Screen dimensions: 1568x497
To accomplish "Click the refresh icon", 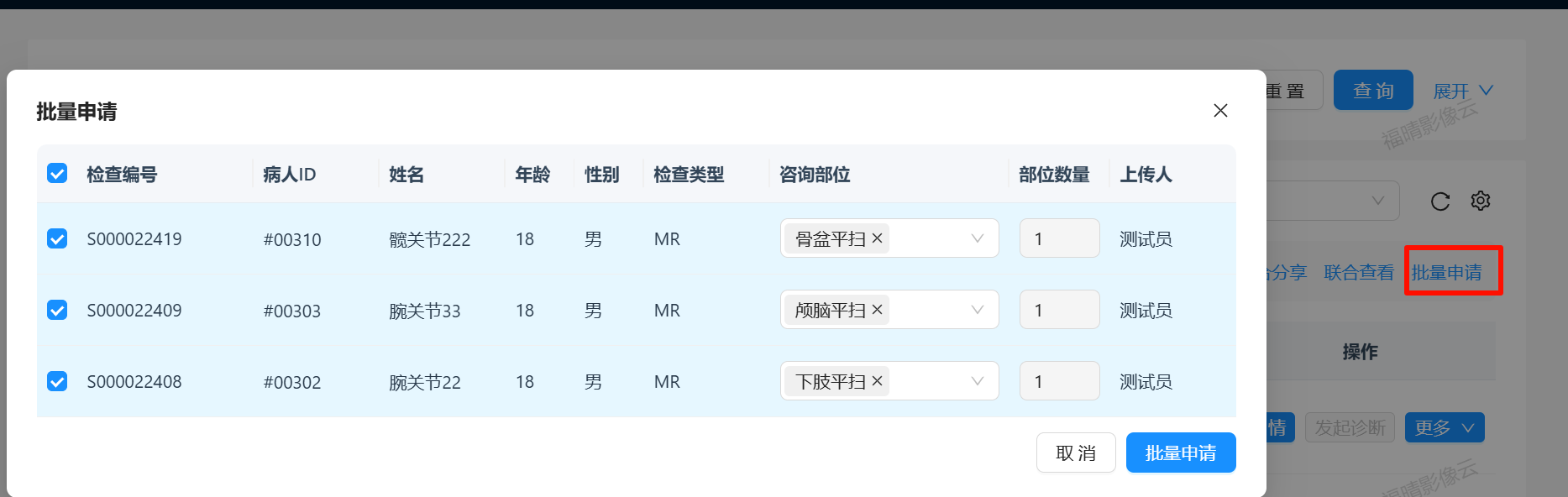I will [1440, 201].
